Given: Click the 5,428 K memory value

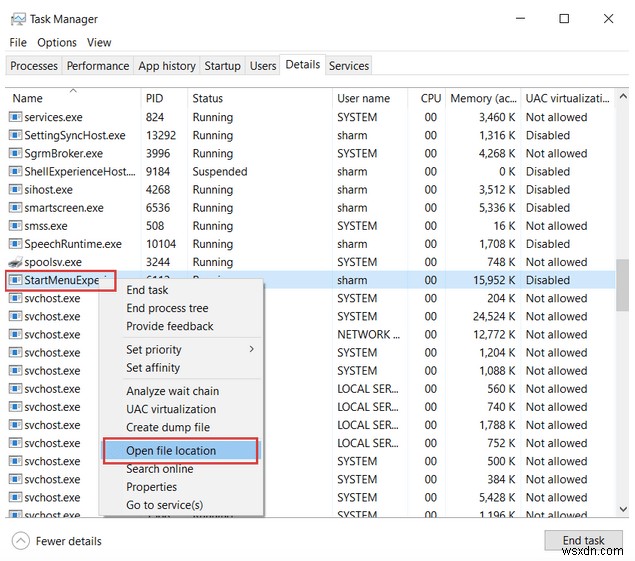Looking at the screenshot, I should tap(497, 497).
